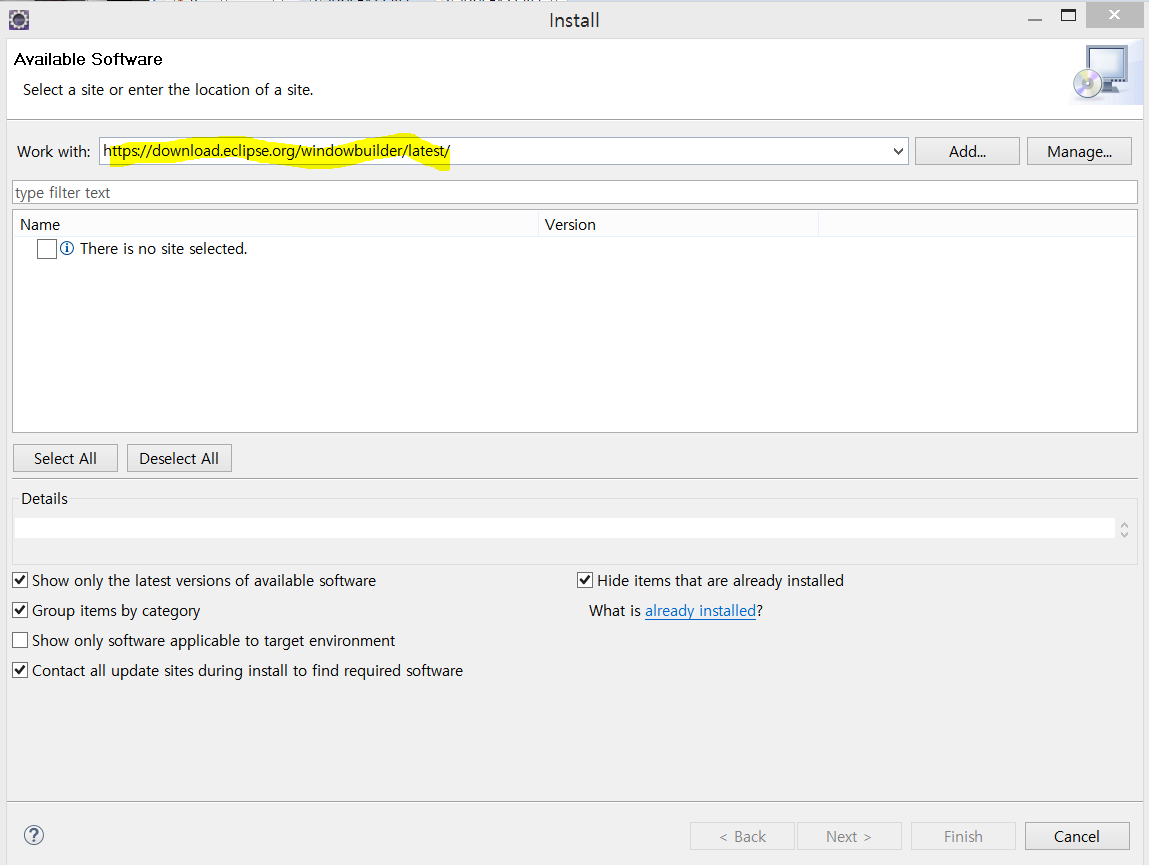Screen dimensions: 1149x865
Task: Open the help question mark icon
Action: pyautogui.click(x=34, y=835)
